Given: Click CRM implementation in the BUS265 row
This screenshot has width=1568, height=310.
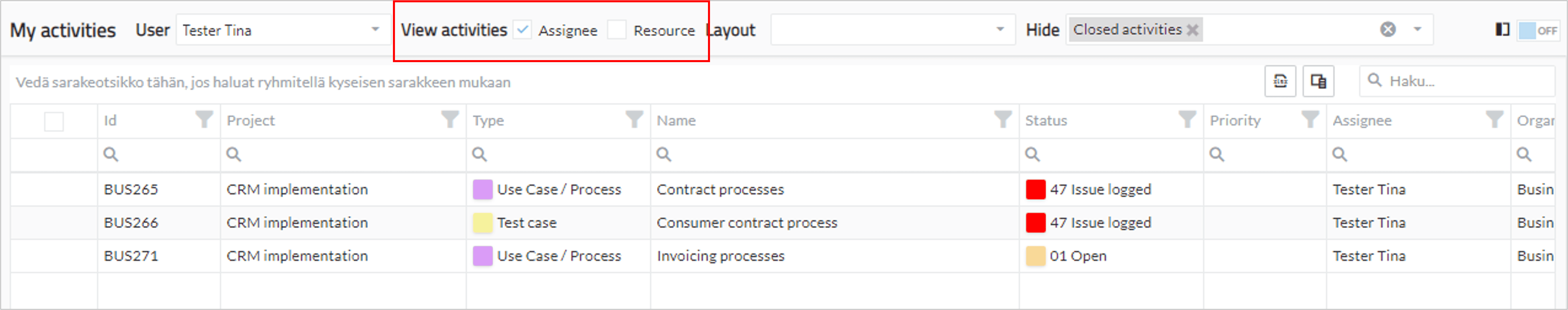Looking at the screenshot, I should pyautogui.click(x=297, y=190).
